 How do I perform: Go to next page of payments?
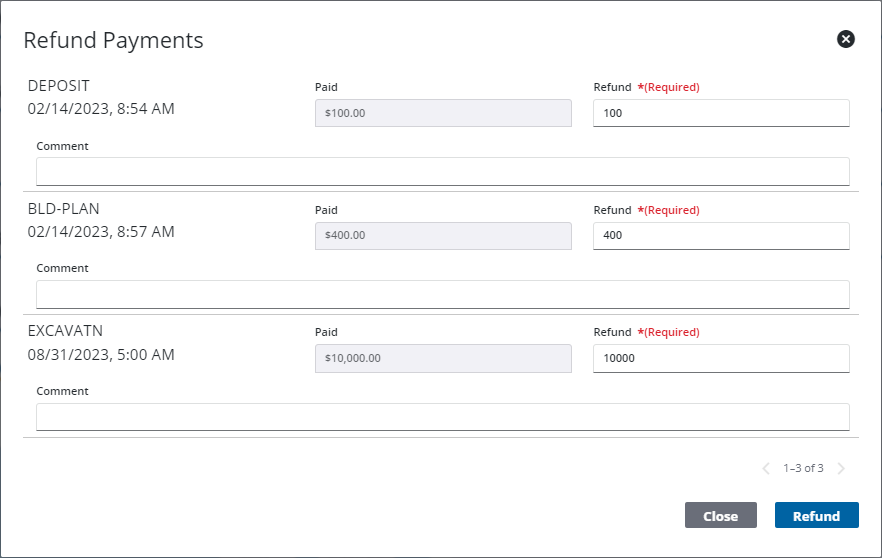[x=841, y=468]
